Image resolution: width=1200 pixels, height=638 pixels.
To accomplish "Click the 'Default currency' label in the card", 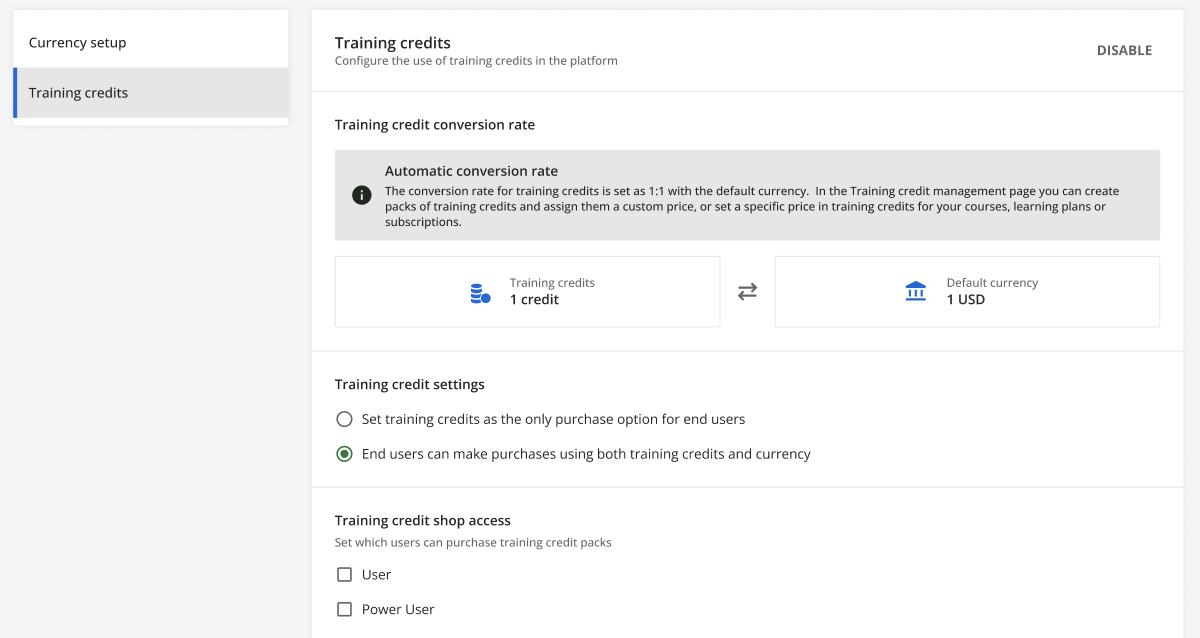I will pos(992,283).
